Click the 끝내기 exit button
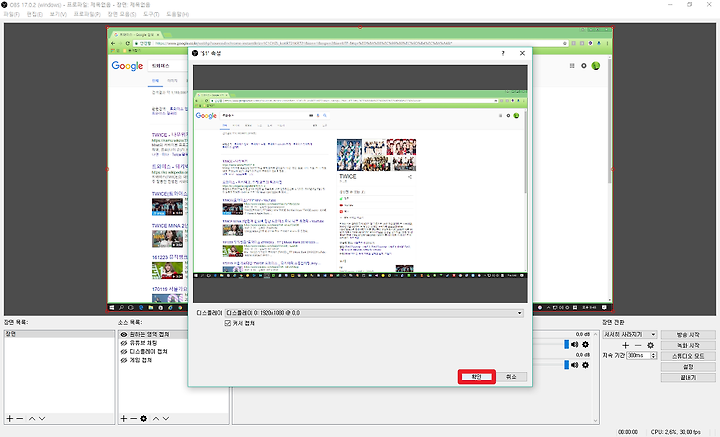 [688, 377]
